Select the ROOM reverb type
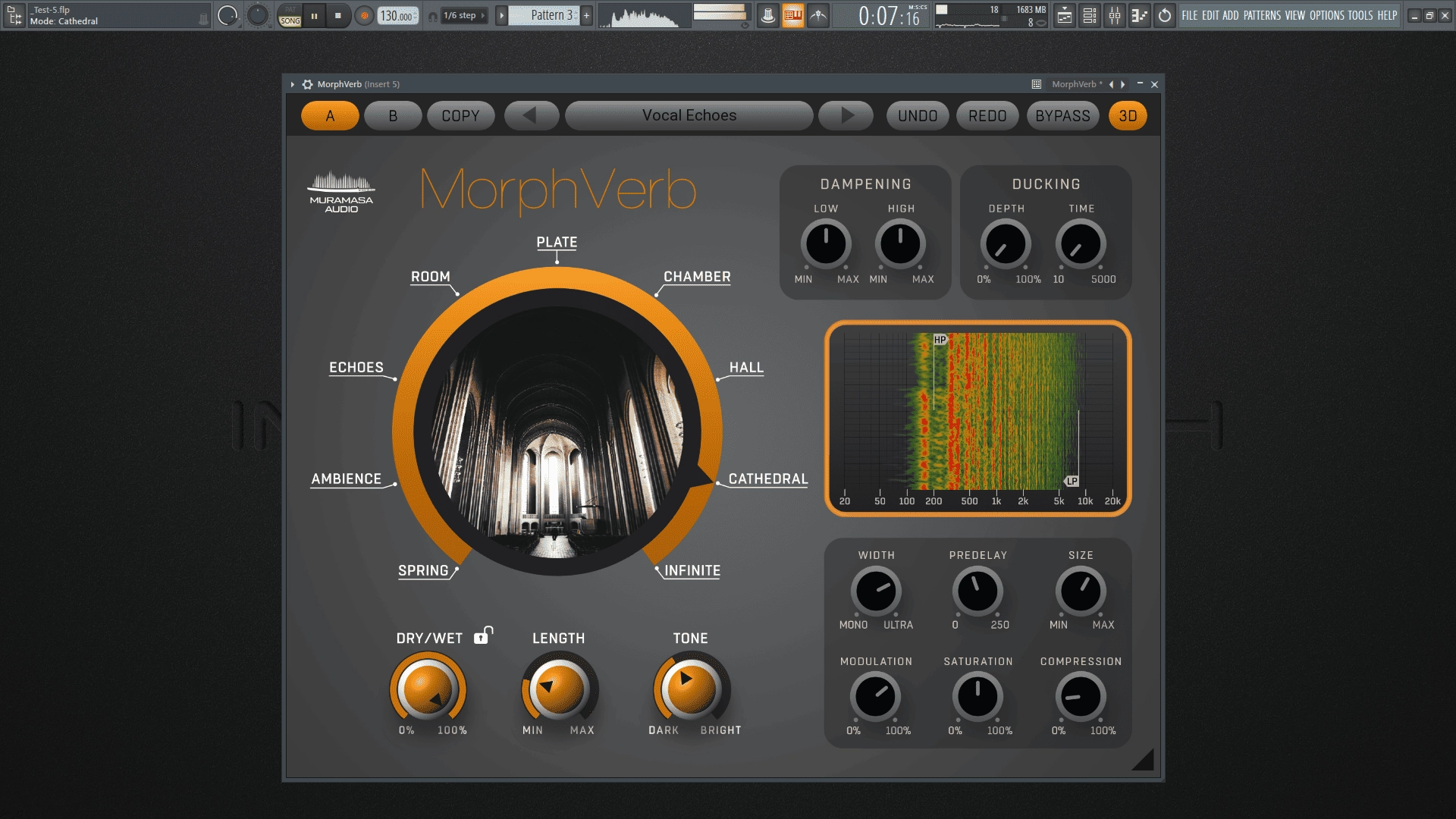The height and width of the screenshot is (819, 1456). click(x=431, y=277)
